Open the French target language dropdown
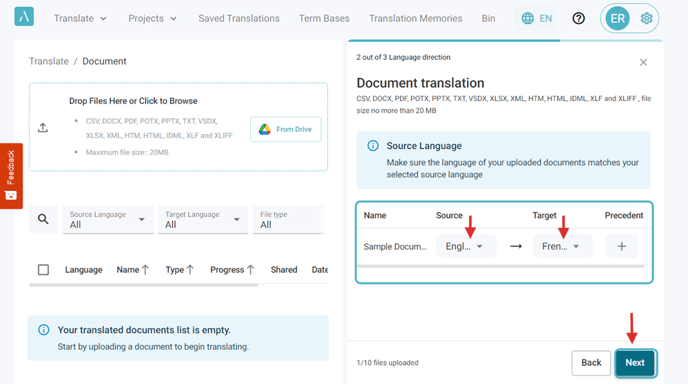The height and width of the screenshot is (384, 688). tap(563, 246)
